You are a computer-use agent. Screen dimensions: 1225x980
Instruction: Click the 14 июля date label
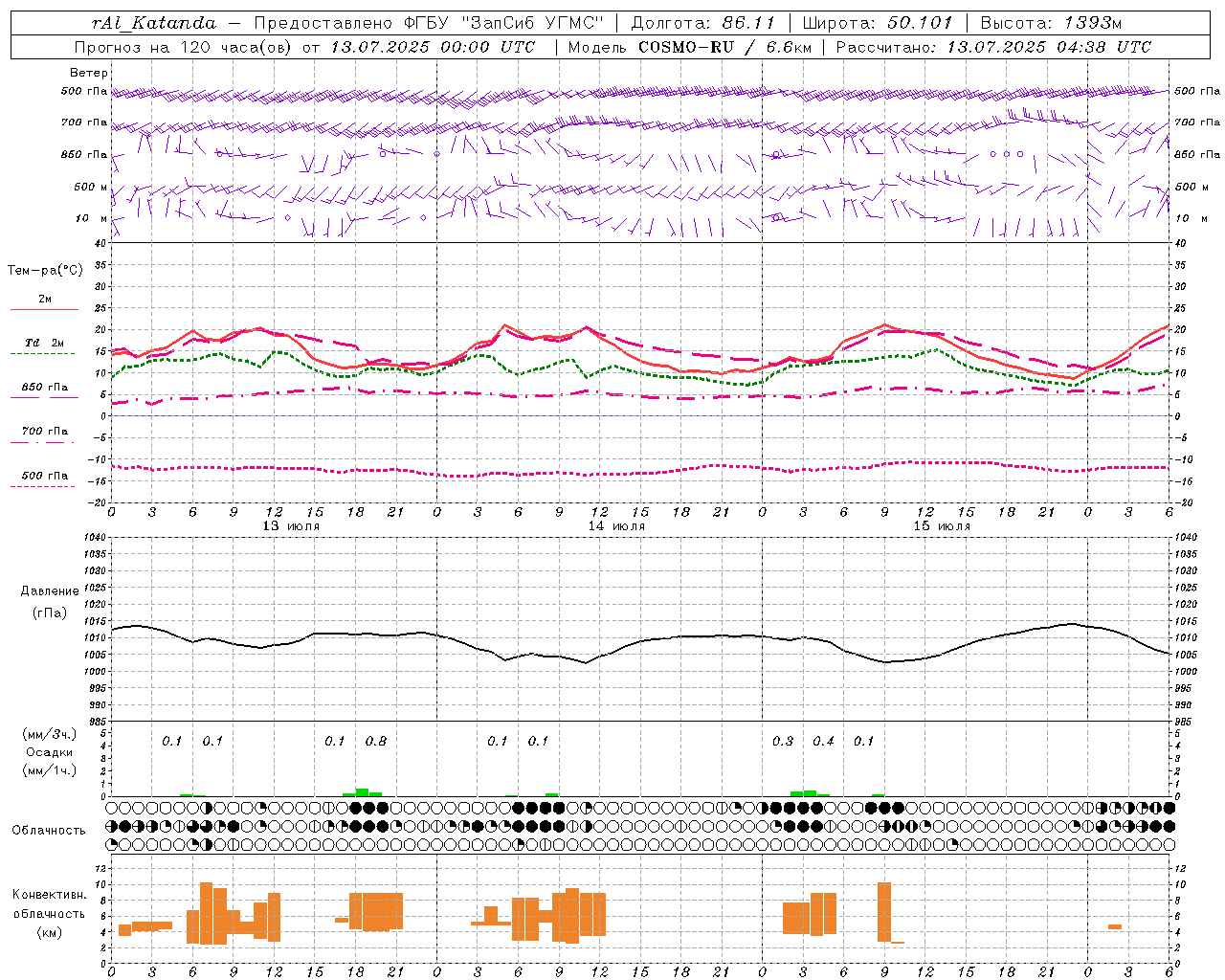pos(616,526)
